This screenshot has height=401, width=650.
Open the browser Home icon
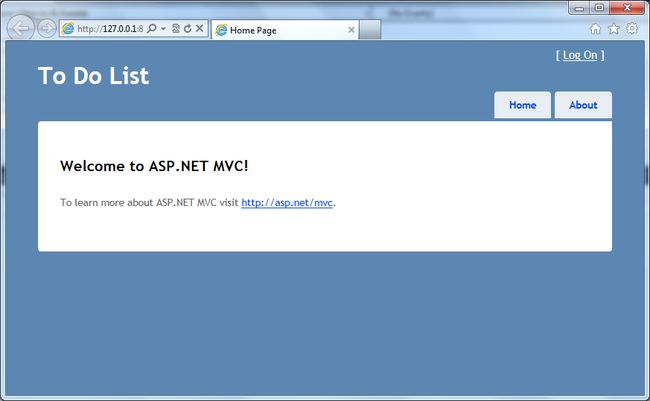[x=595, y=29]
